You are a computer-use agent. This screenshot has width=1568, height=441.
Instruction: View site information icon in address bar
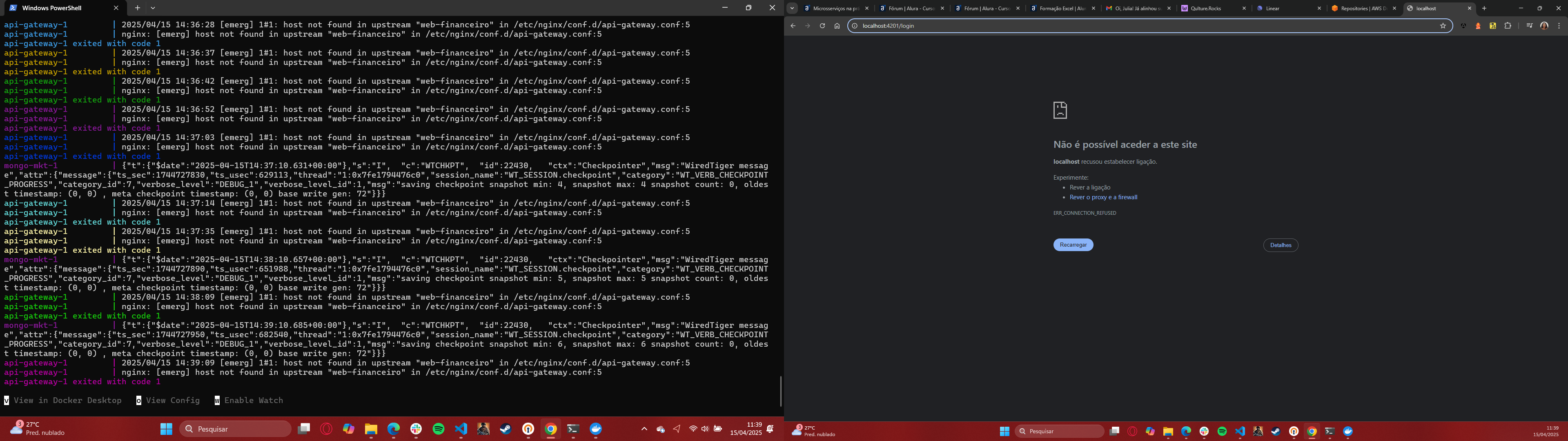(x=855, y=26)
